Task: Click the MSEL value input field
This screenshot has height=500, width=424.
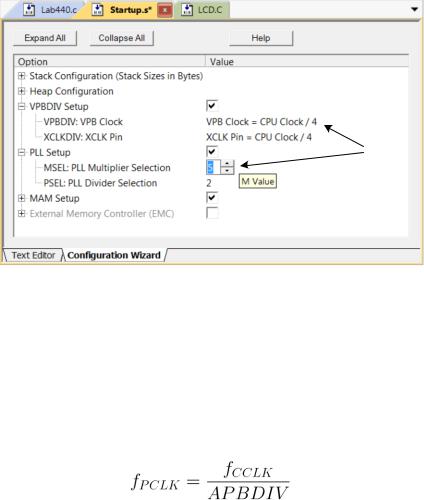Action: [213, 167]
